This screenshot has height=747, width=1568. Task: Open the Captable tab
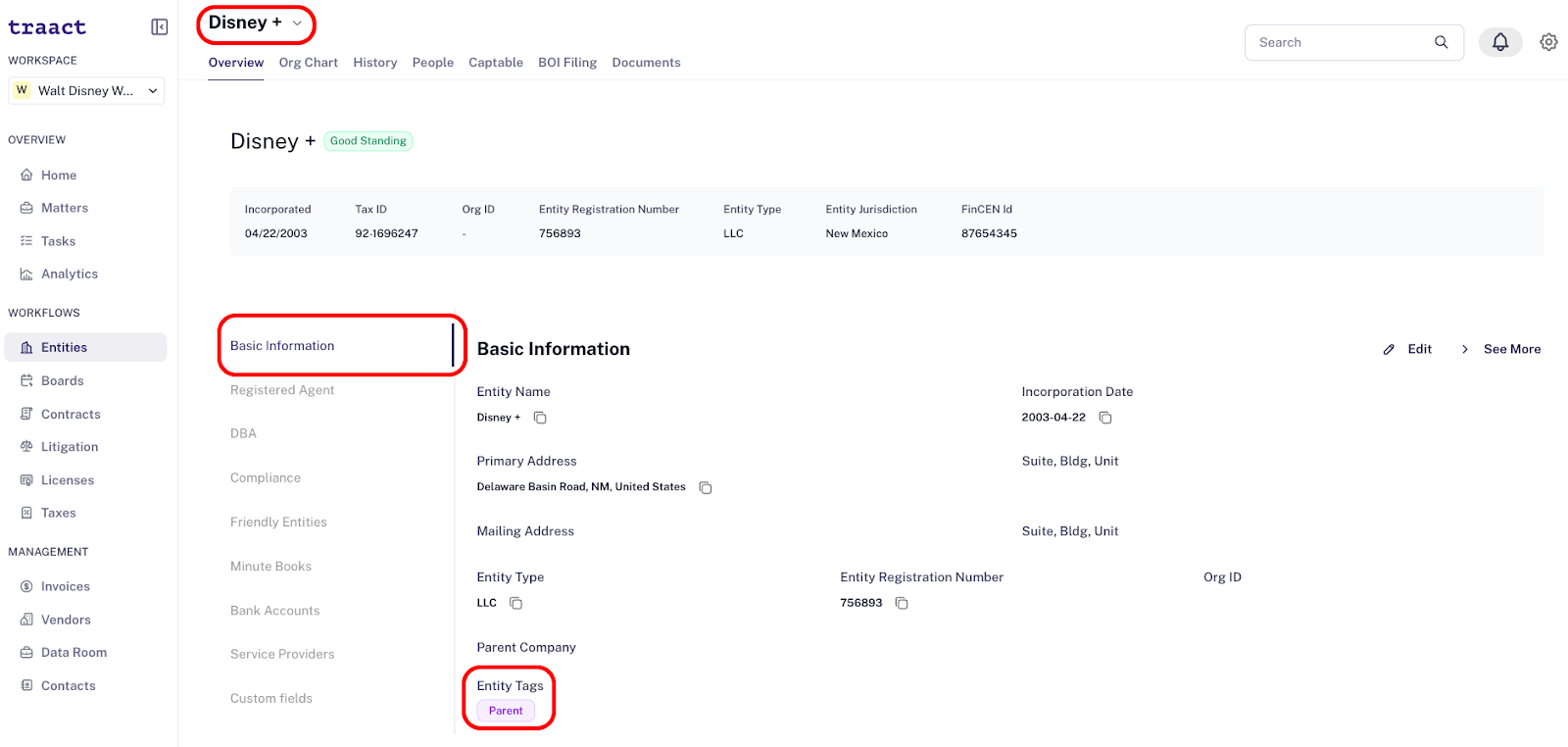(x=496, y=63)
